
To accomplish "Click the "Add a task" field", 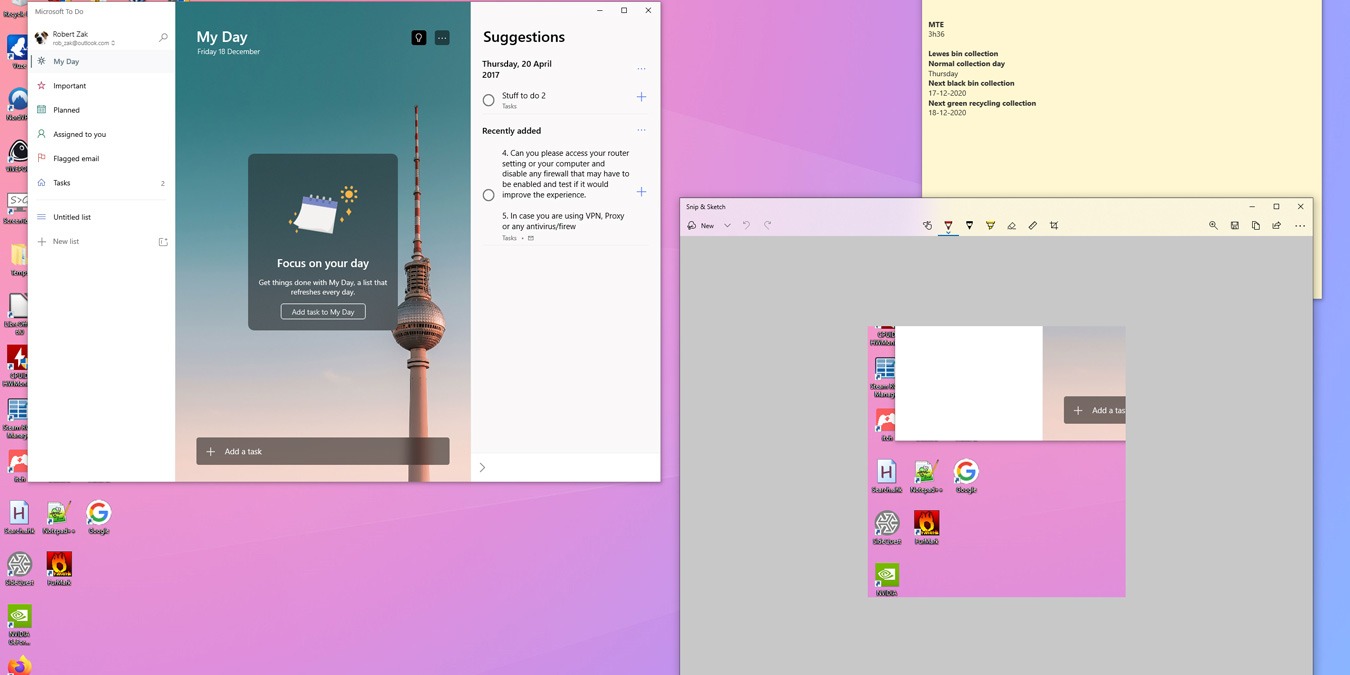I will [x=322, y=451].
